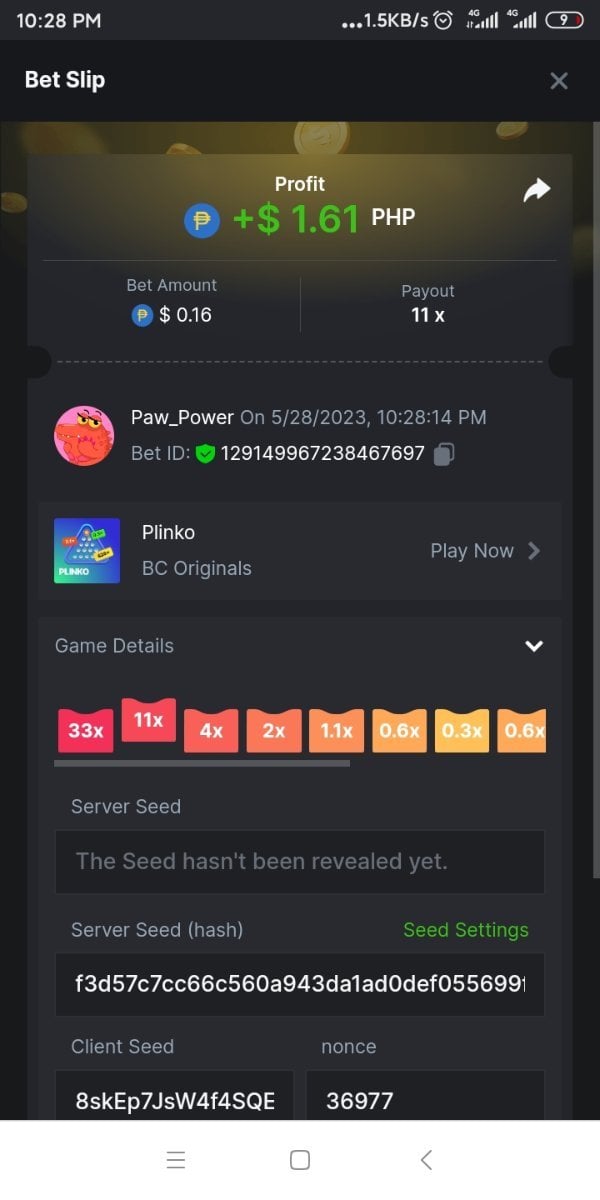600x1200 pixels.
Task: Tap the share arrow icon
Action: click(537, 190)
